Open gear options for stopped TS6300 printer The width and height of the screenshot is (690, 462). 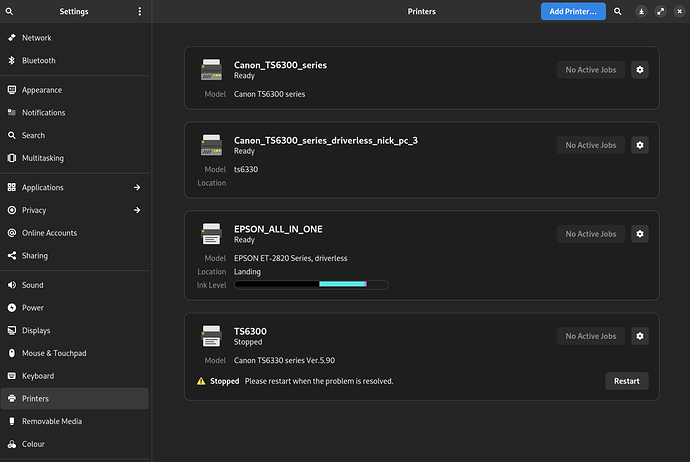639,336
